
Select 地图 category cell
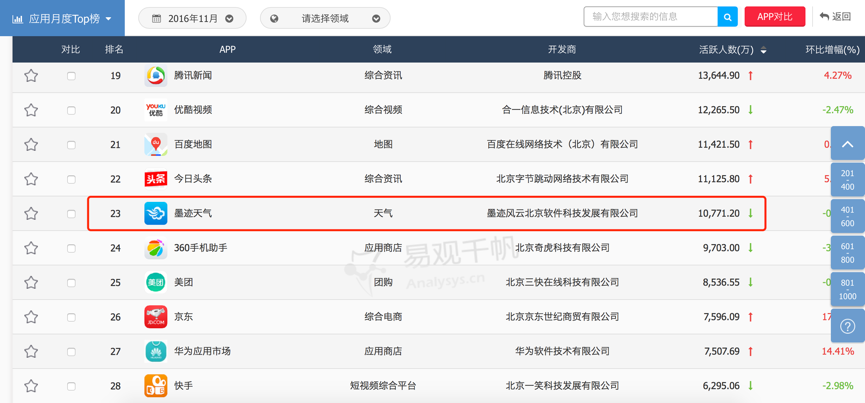coord(383,144)
